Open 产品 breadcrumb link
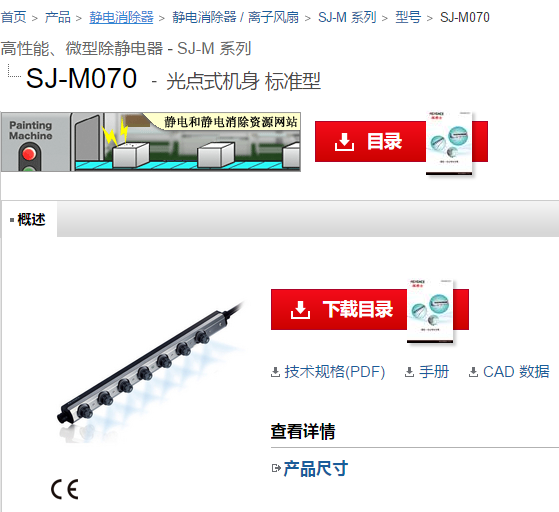Image resolution: width=559 pixels, height=512 pixels. point(57,17)
